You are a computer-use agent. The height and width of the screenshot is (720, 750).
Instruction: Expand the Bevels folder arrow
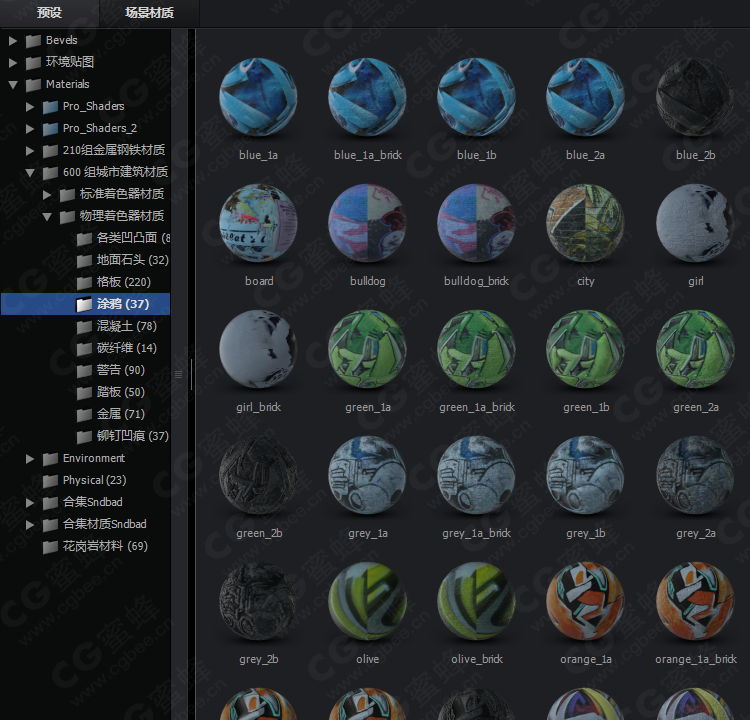[13, 41]
